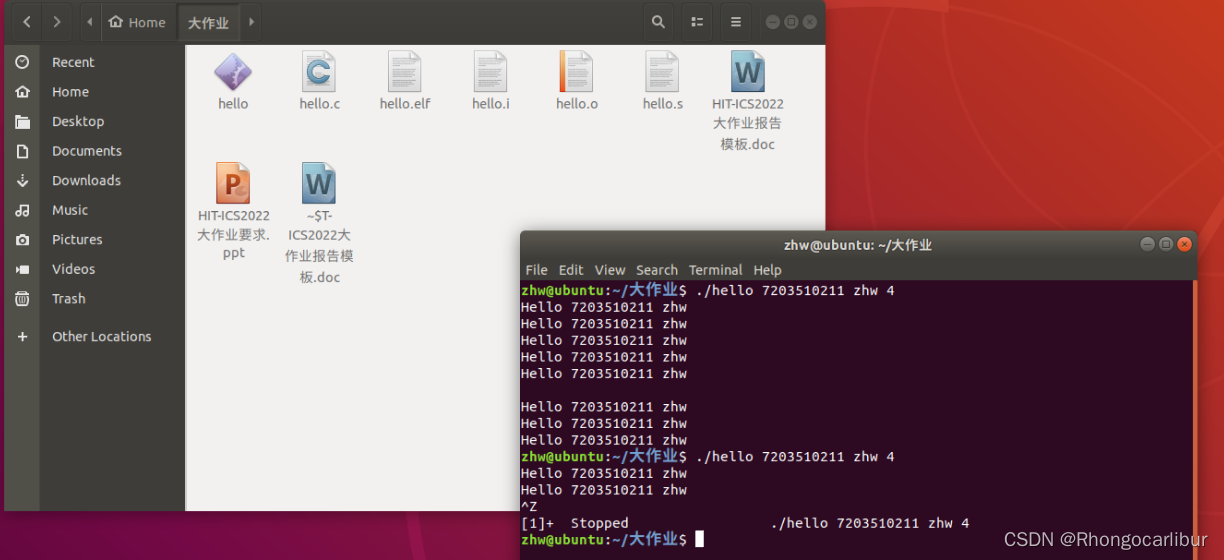Toggle list/grid view in Files

click(697, 22)
